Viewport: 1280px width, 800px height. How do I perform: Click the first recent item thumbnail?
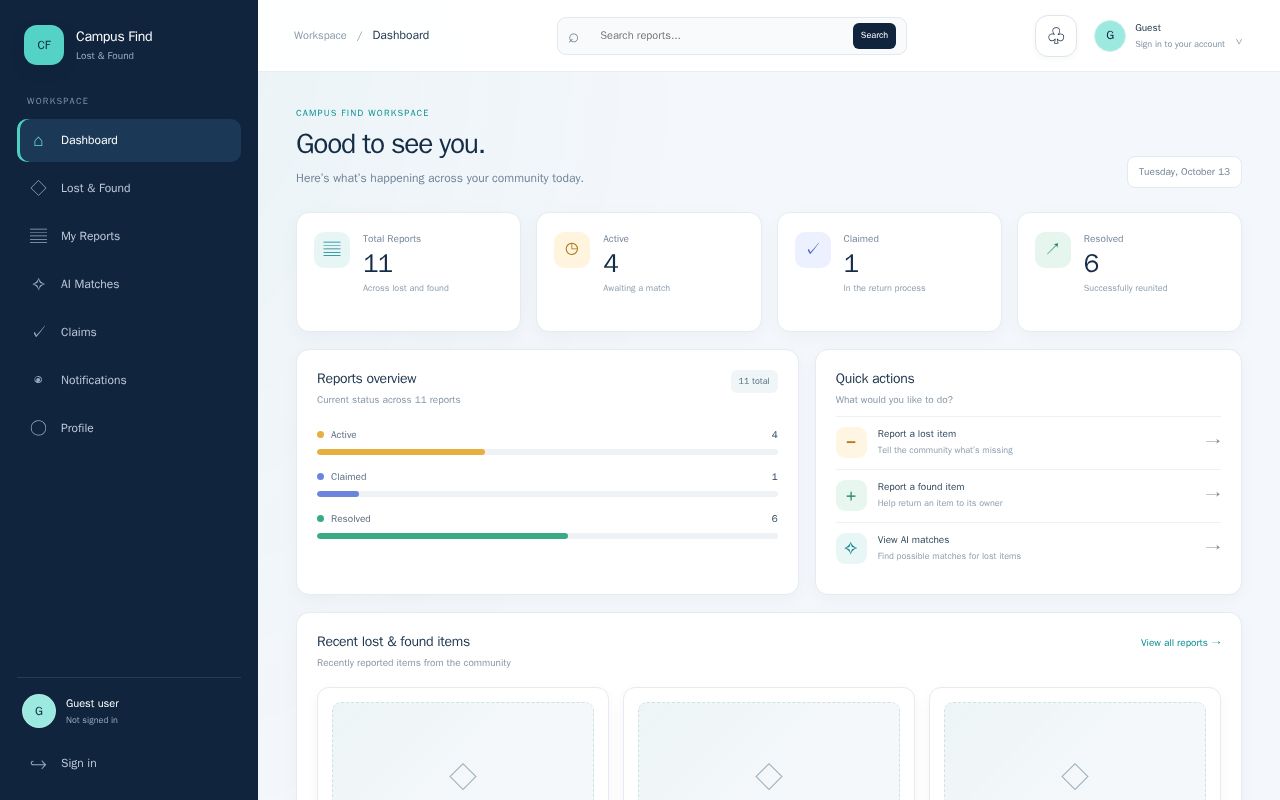(463, 751)
